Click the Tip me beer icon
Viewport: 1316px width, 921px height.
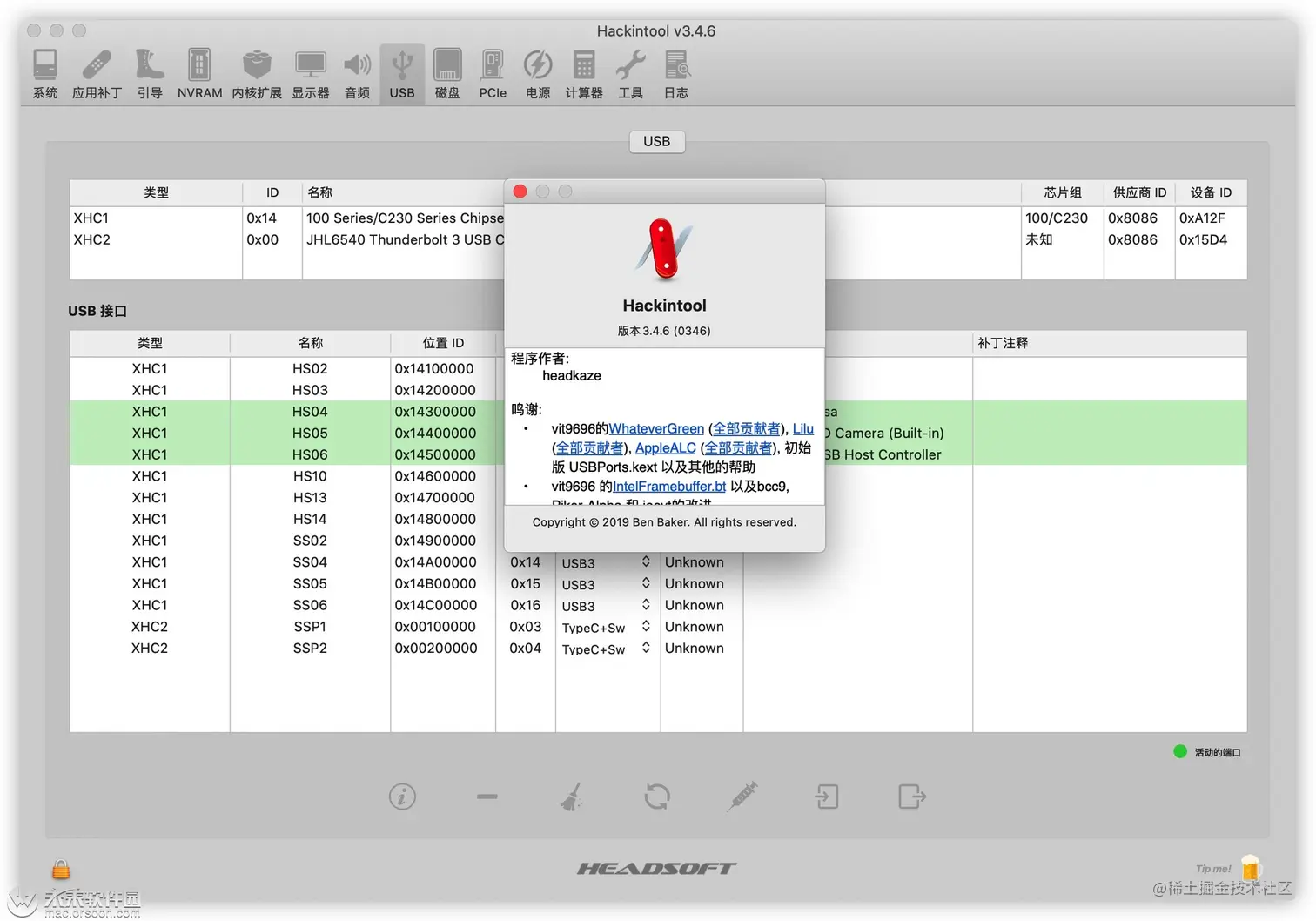pyautogui.click(x=1251, y=868)
